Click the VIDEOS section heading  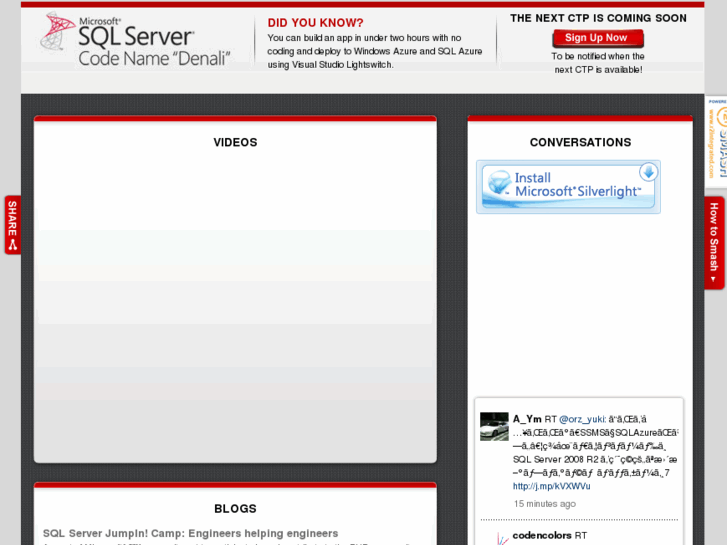[235, 142]
